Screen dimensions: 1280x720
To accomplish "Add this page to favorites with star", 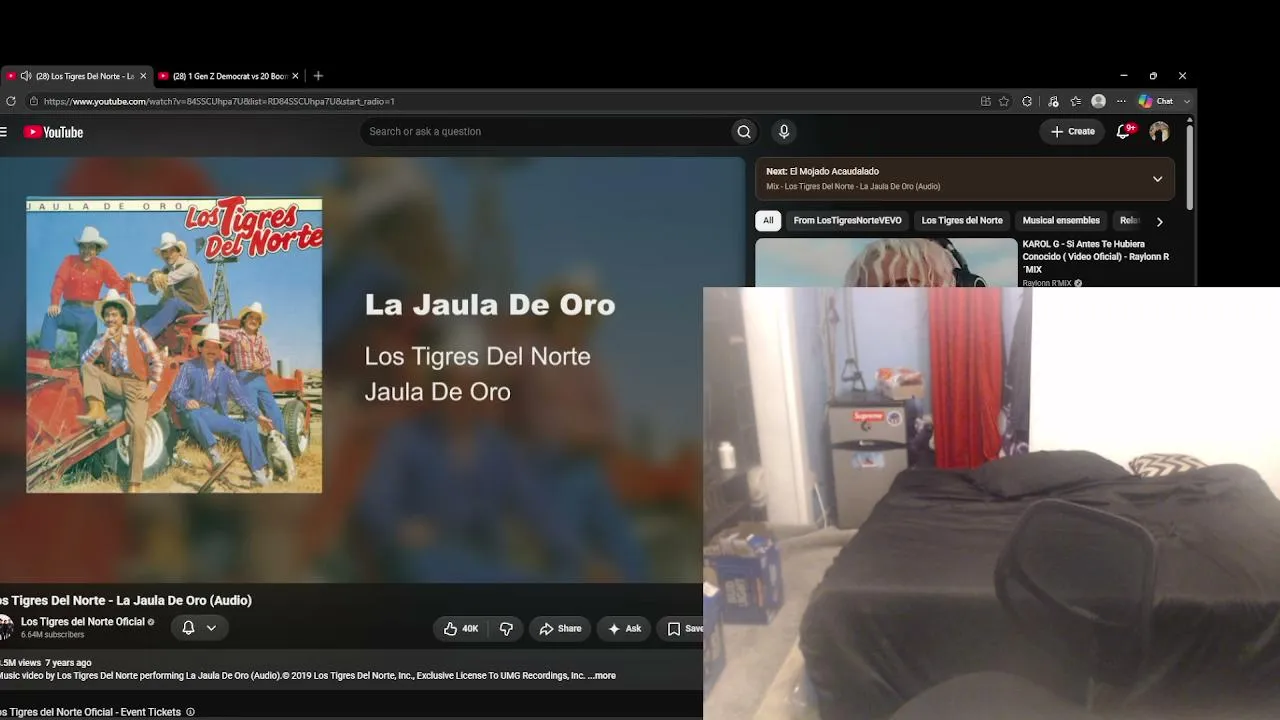I will pyautogui.click(x=1004, y=101).
